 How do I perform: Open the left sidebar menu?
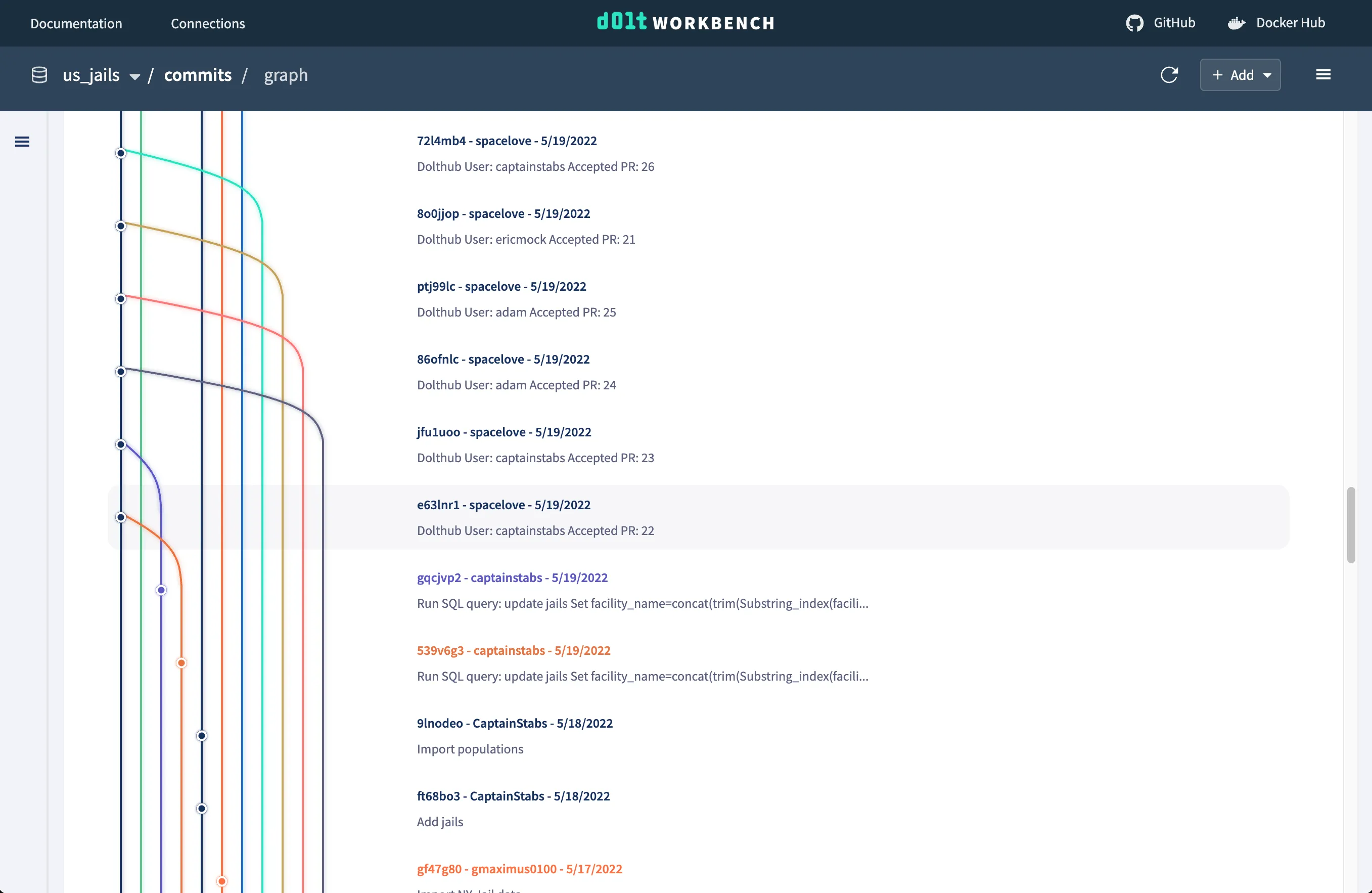22,141
